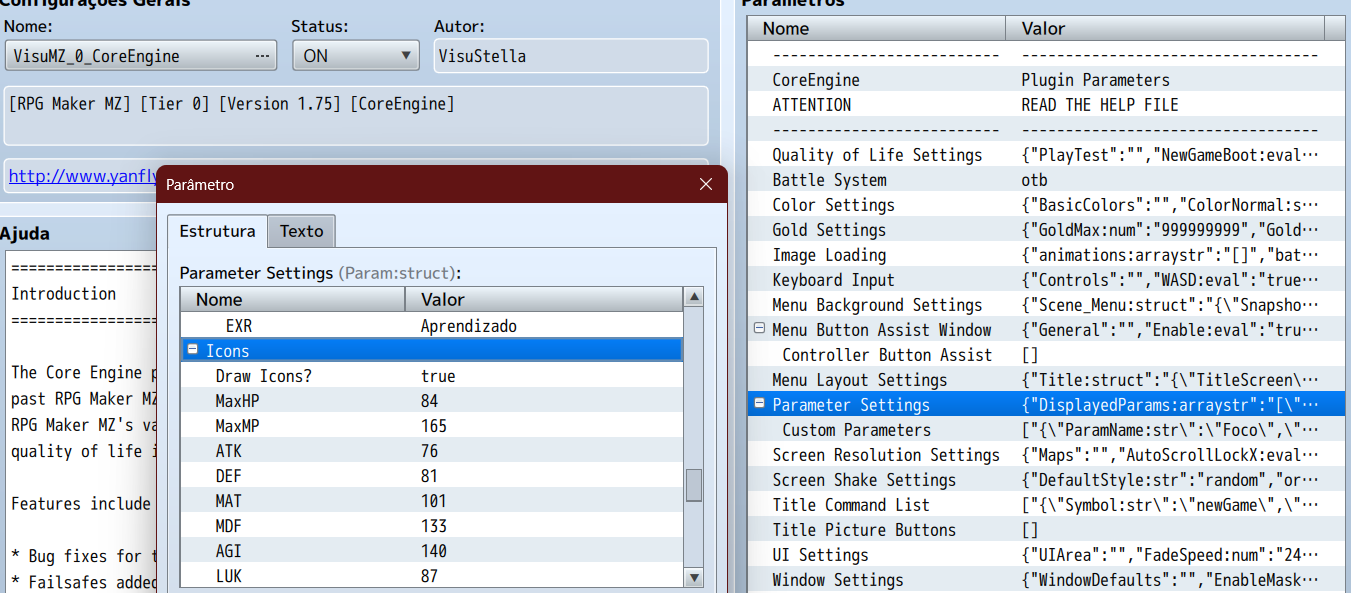This screenshot has height=593, width=1351.
Task: Click the Author field VisuStella
Action: click(571, 56)
